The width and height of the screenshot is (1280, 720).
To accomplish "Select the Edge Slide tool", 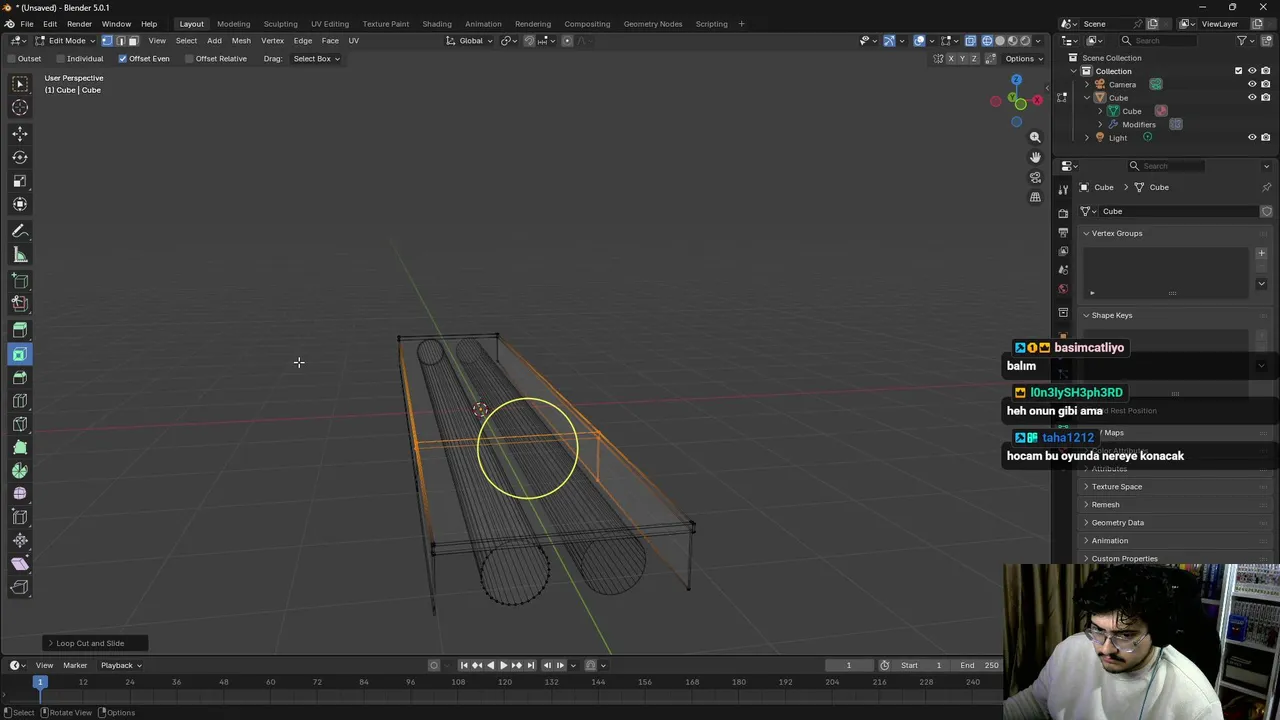I will tap(20, 517).
